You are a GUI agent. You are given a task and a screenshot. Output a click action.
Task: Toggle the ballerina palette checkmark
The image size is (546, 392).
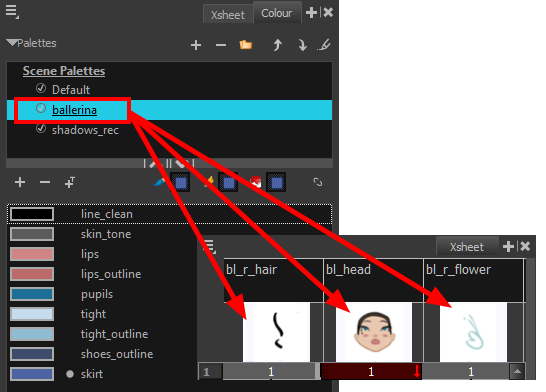tap(41, 109)
